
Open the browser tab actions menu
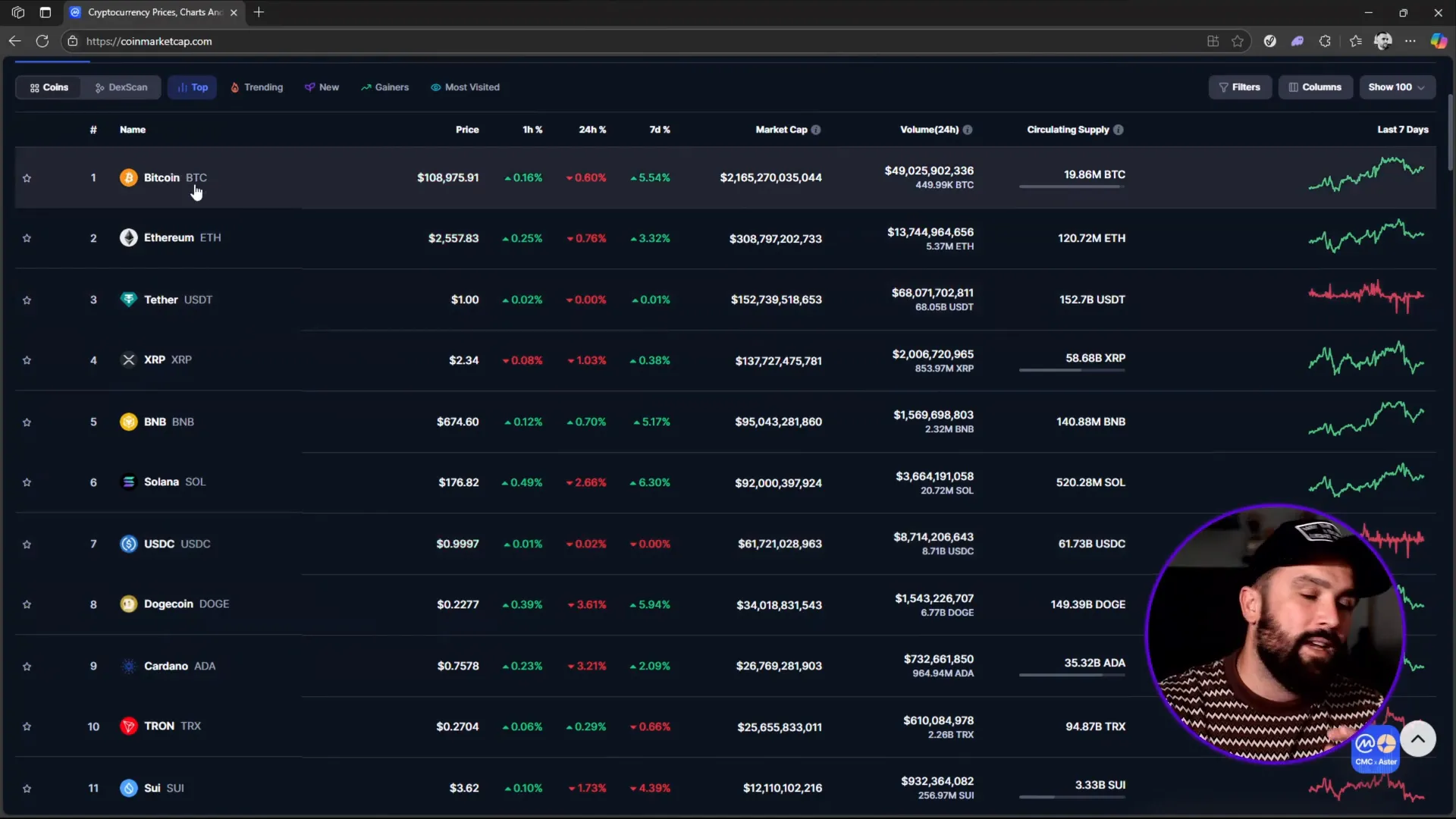tap(45, 12)
